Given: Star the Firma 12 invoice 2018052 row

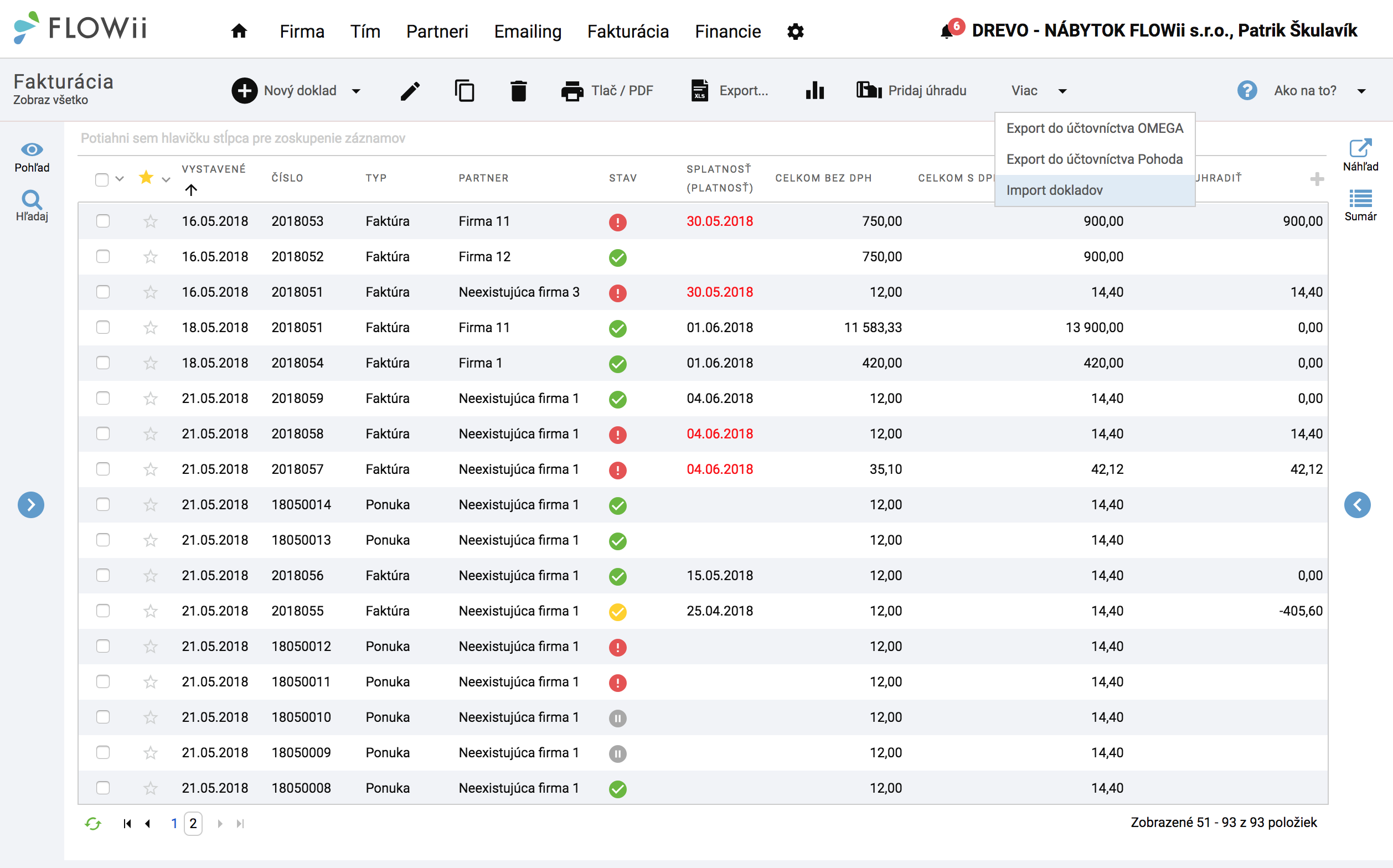Looking at the screenshot, I should pyautogui.click(x=151, y=257).
